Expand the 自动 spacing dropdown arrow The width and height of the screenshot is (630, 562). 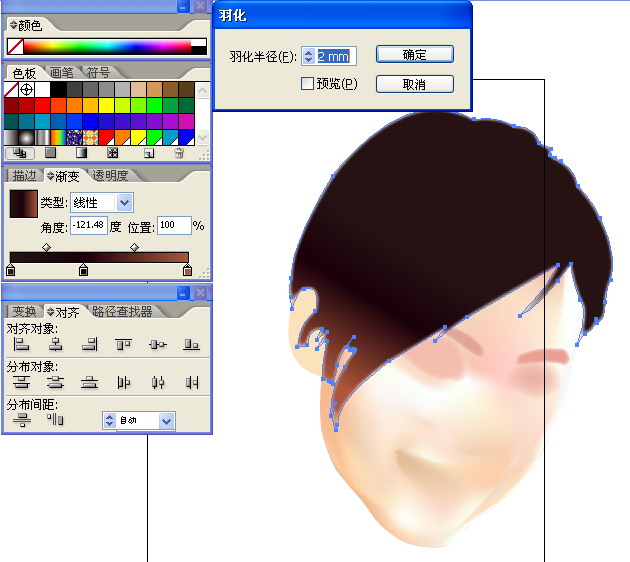click(x=166, y=421)
